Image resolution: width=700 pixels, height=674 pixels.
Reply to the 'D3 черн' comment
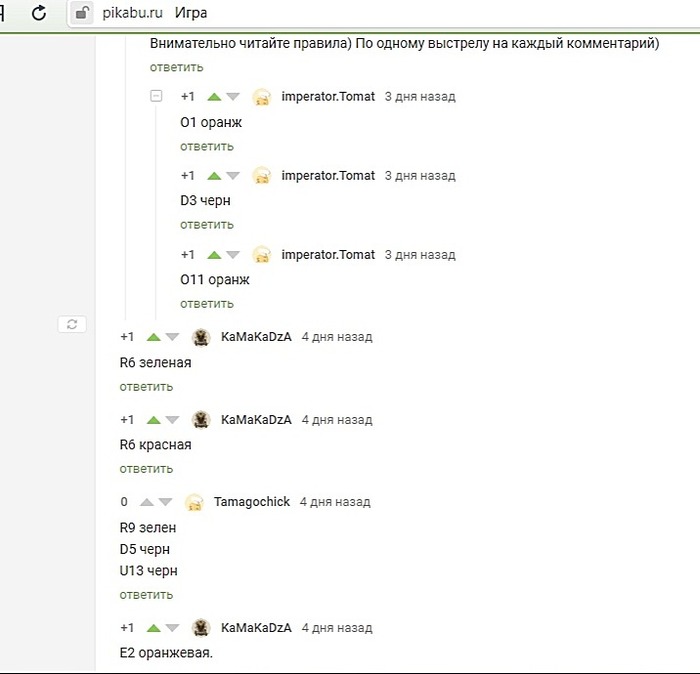(206, 225)
